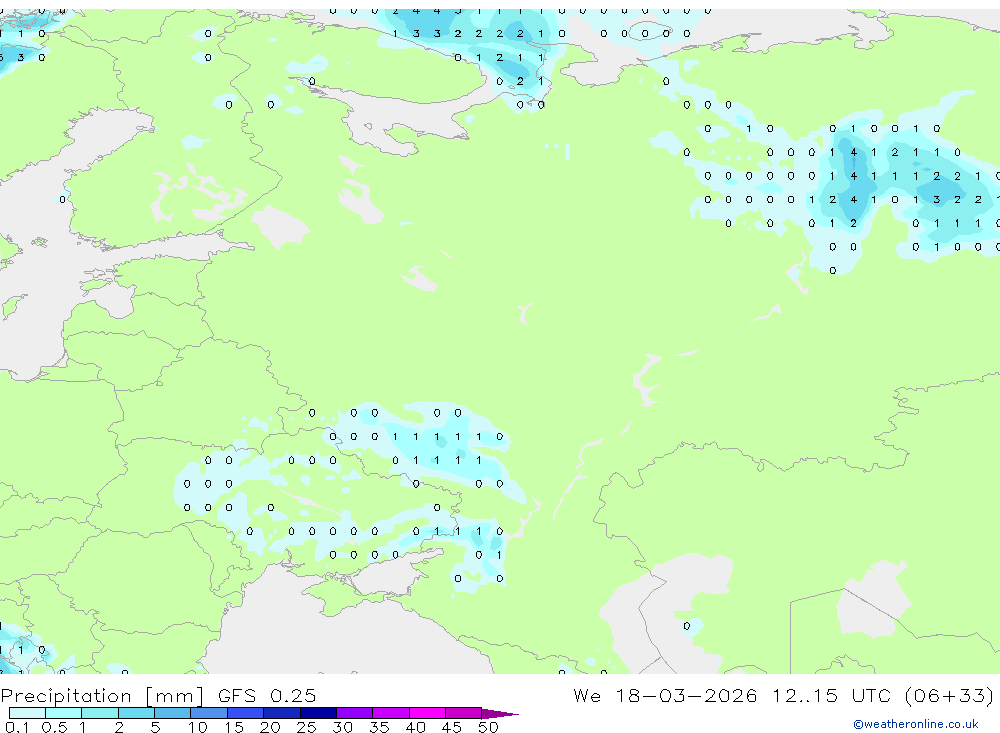Pick the 40–45 mm magenta legend swatch
The height and width of the screenshot is (733, 1000).
point(427,713)
